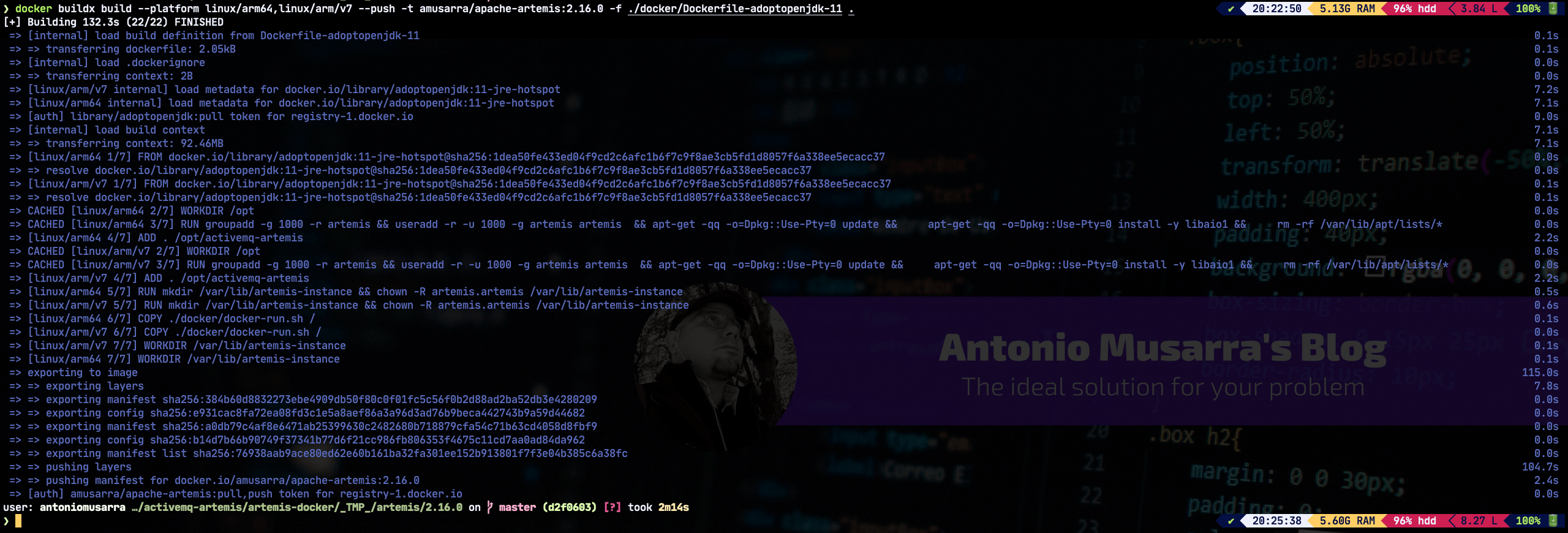Click exporting manifest sha256:a0db79c4 line
Screen dimensions: 1568x533
(303, 426)
